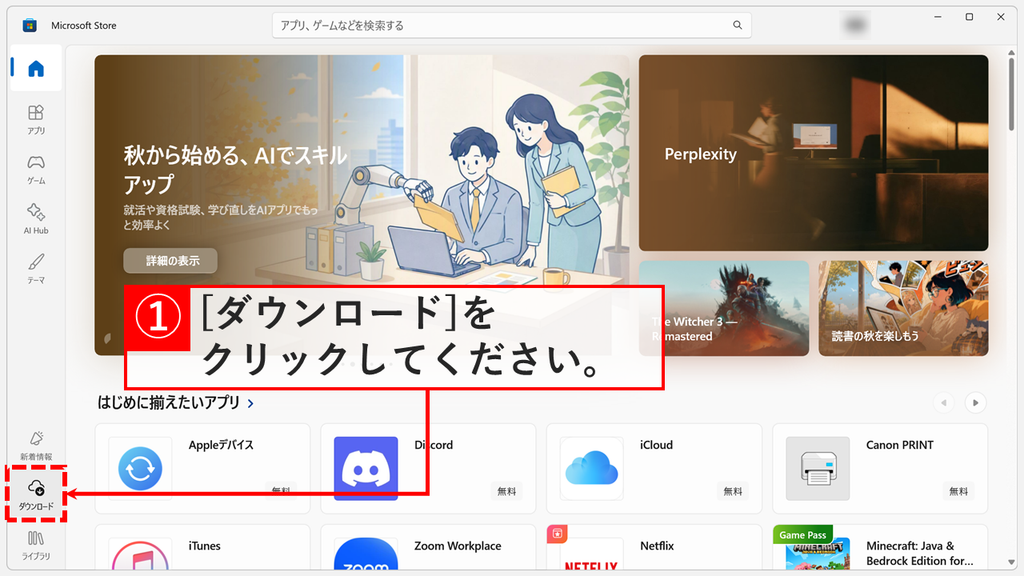
Task: Click the Netflix title text
Action: click(x=657, y=546)
